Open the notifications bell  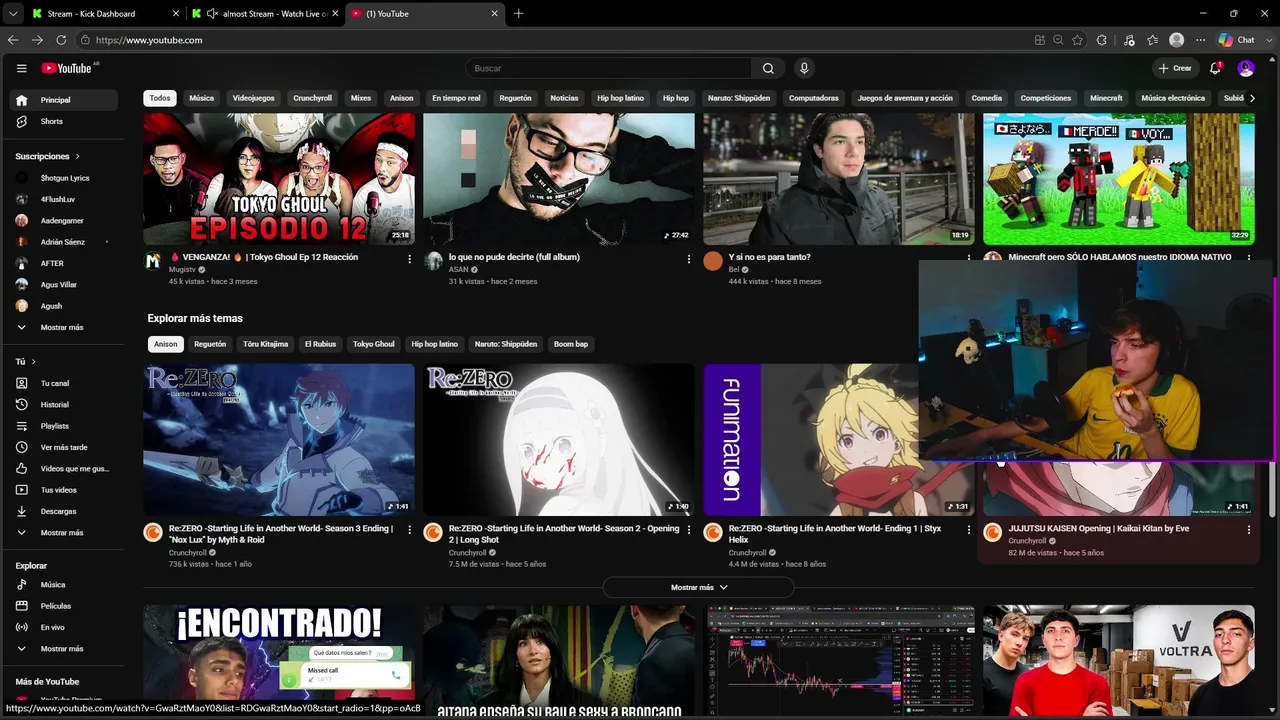pos(1215,68)
